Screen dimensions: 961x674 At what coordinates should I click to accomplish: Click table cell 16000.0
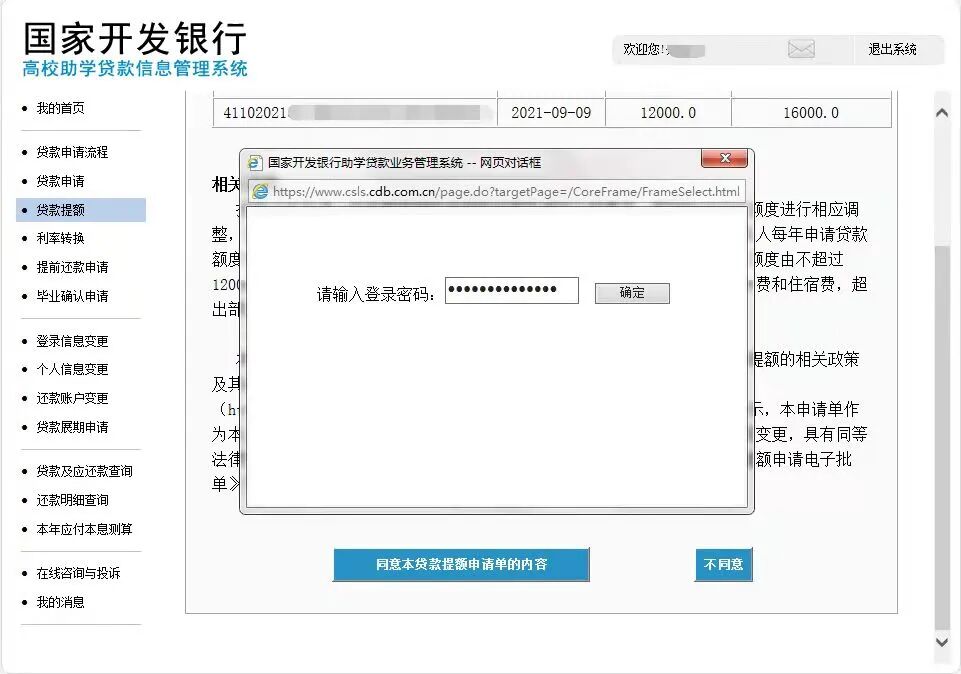pos(811,113)
